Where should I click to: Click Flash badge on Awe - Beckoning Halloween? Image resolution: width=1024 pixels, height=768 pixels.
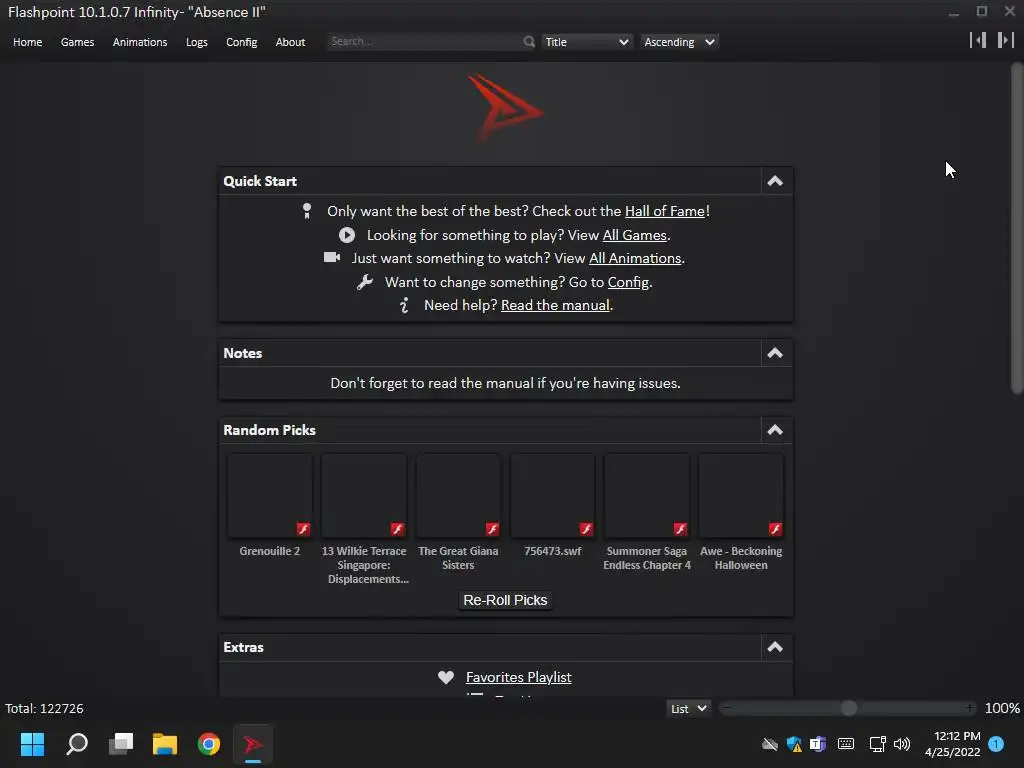(x=775, y=528)
